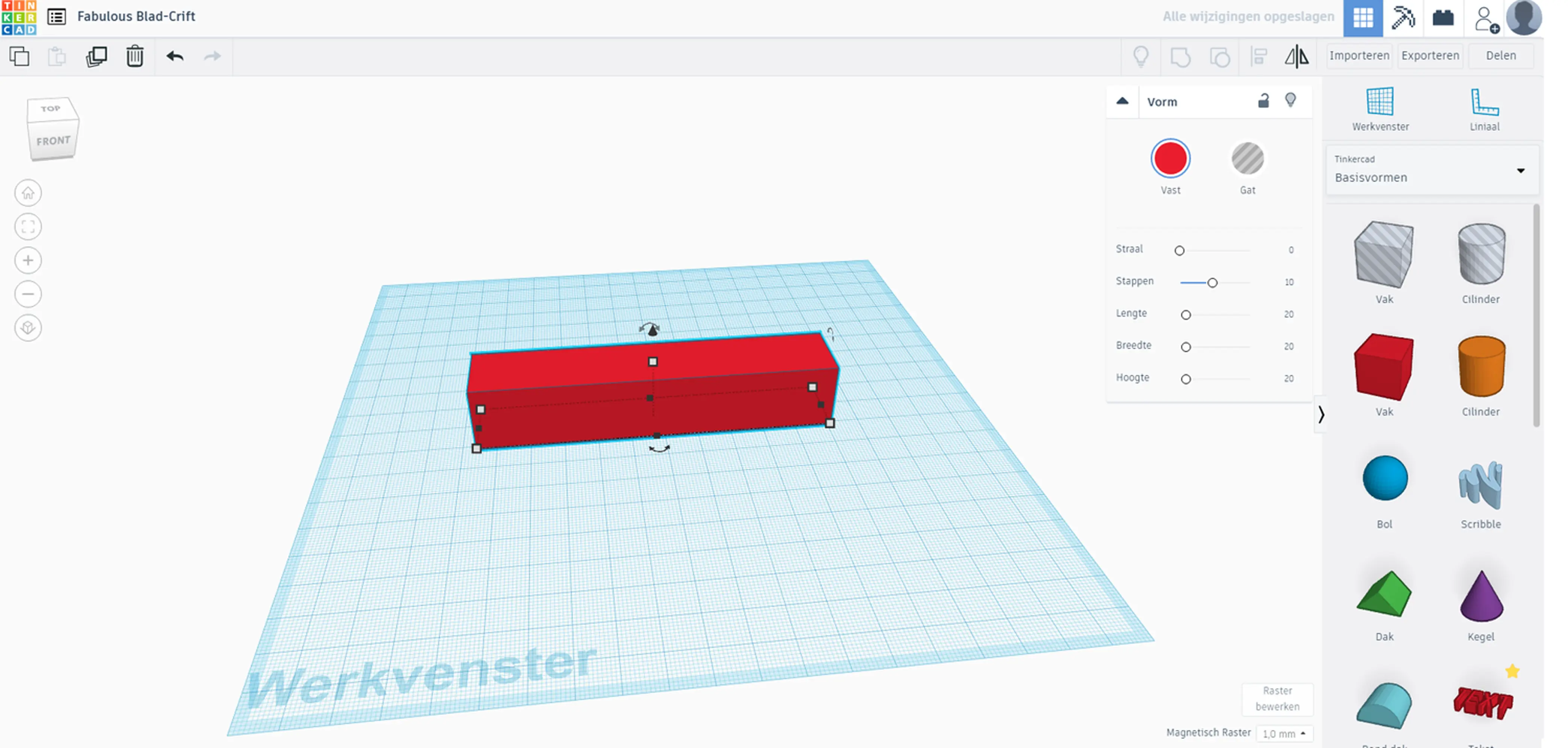
Task: Undo the last action
Action: (x=175, y=56)
